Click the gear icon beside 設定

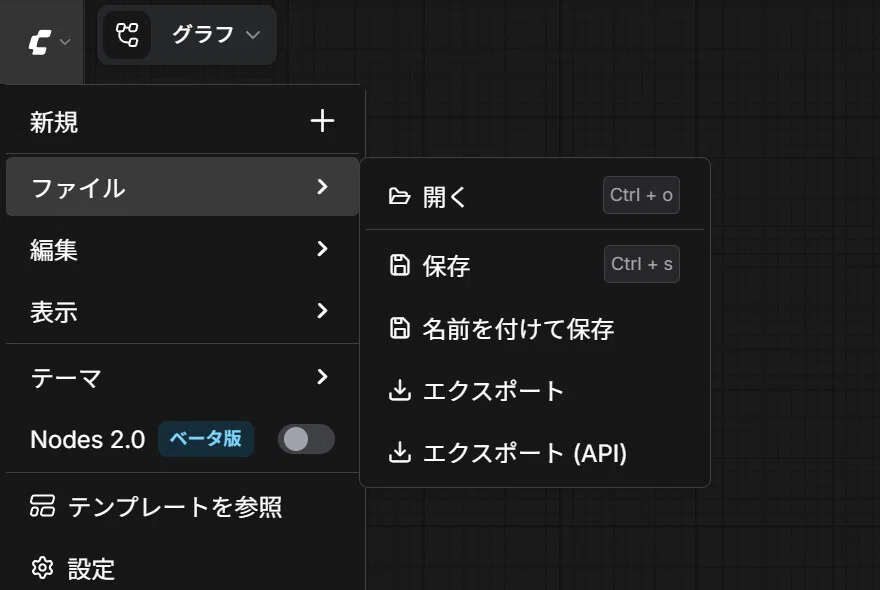[43, 568]
